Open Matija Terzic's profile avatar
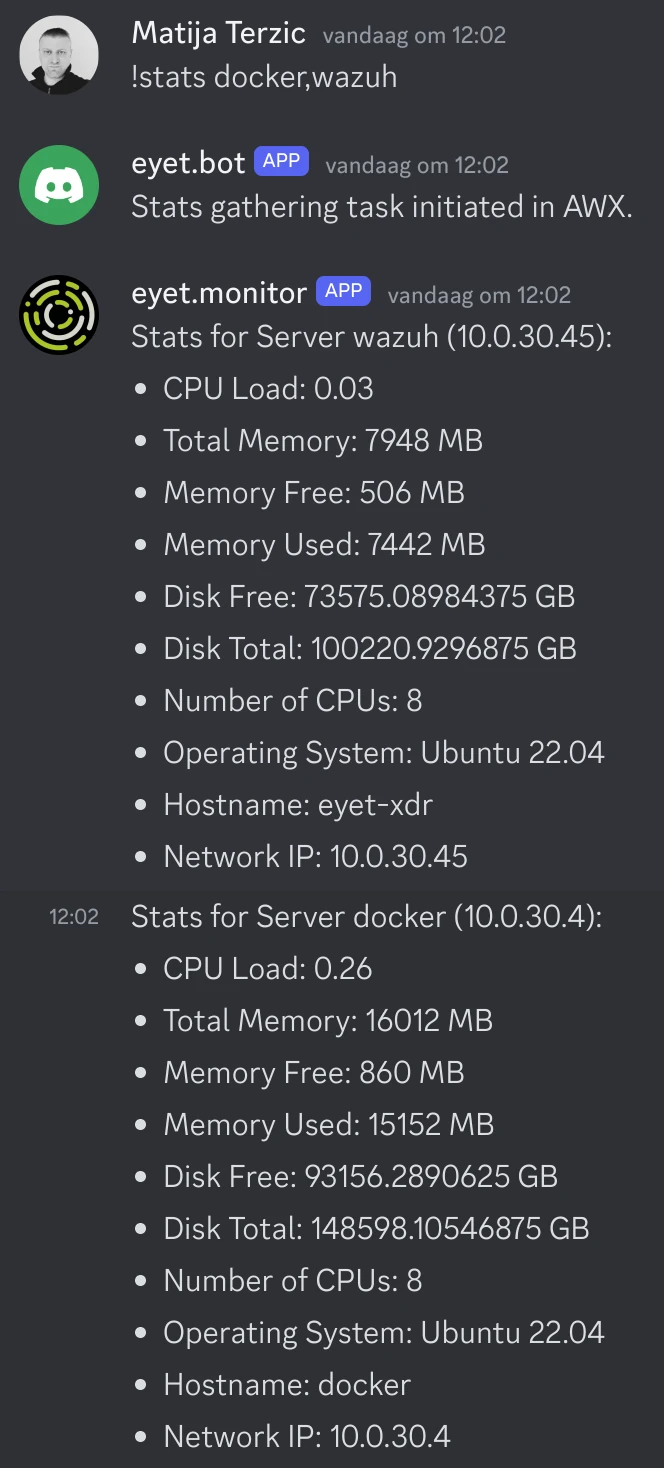The width and height of the screenshot is (664, 1468). pos(59,55)
